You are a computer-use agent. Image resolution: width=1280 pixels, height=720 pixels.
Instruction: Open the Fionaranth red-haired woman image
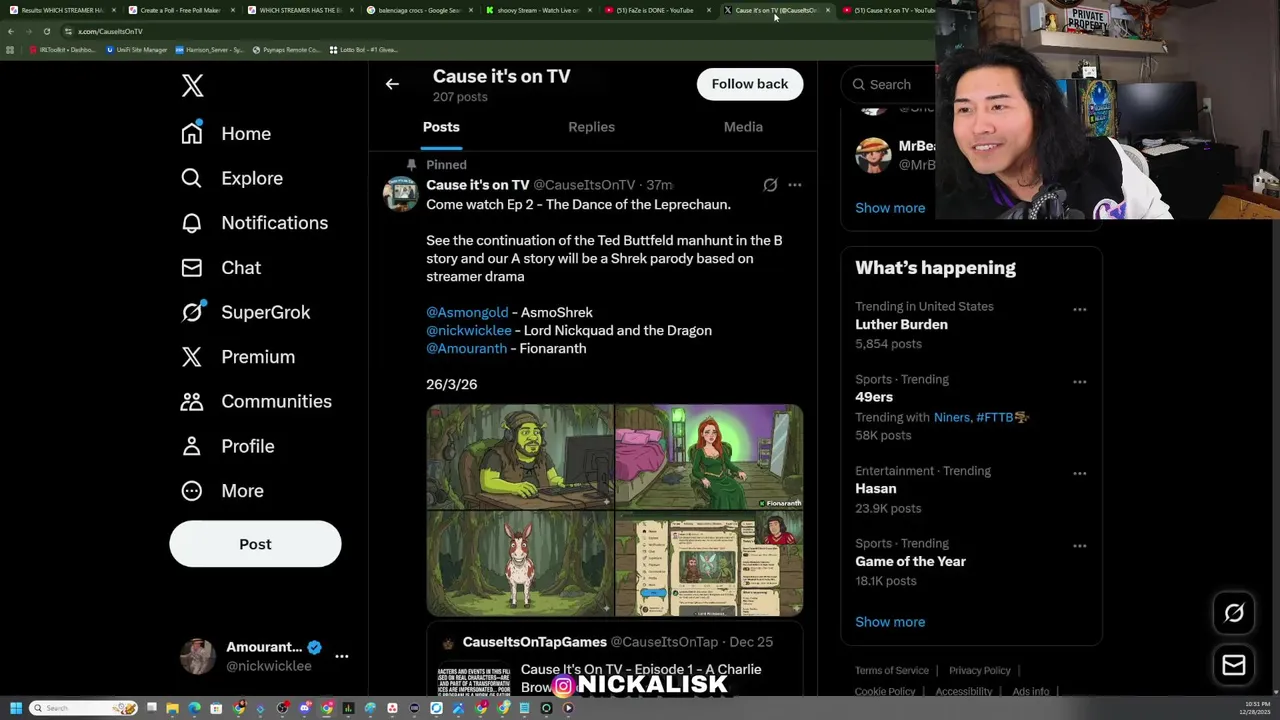pyautogui.click(x=709, y=456)
